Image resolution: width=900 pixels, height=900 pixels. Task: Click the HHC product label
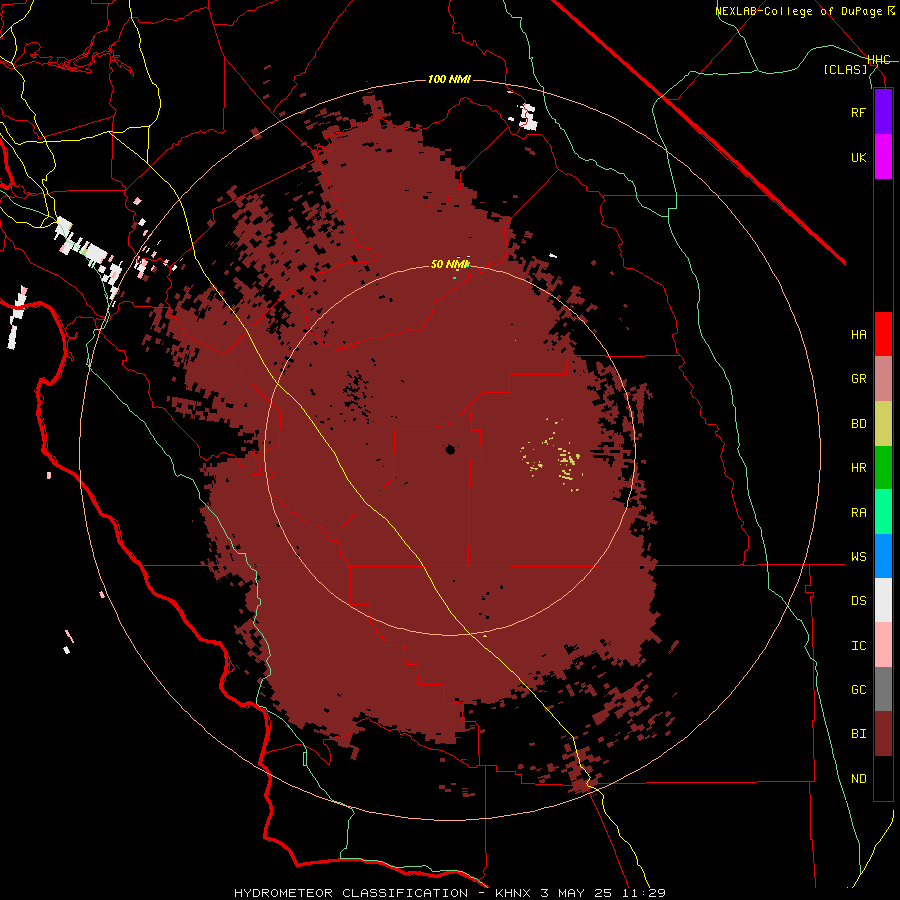(879, 60)
